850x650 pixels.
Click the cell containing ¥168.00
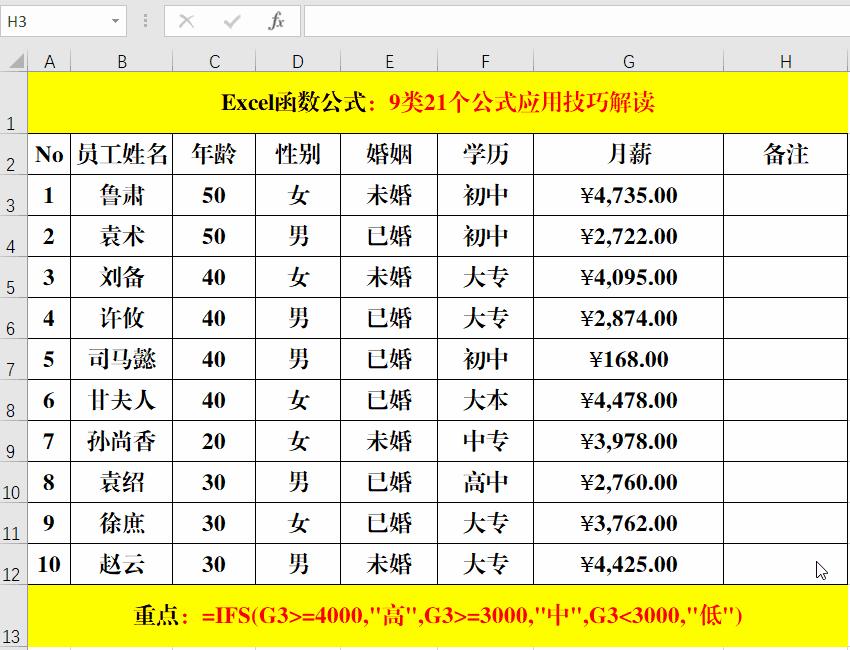click(x=628, y=359)
